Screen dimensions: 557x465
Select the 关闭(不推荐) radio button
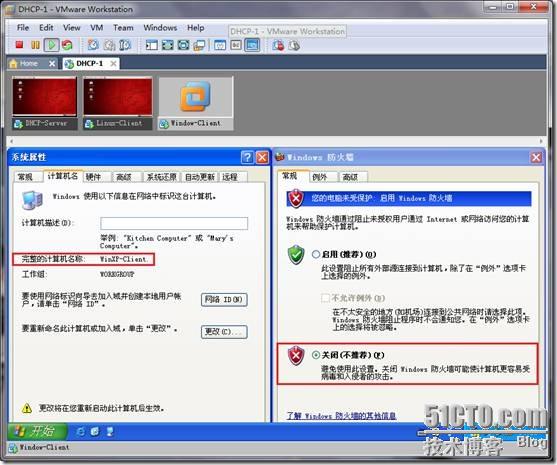pyautogui.click(x=316, y=355)
